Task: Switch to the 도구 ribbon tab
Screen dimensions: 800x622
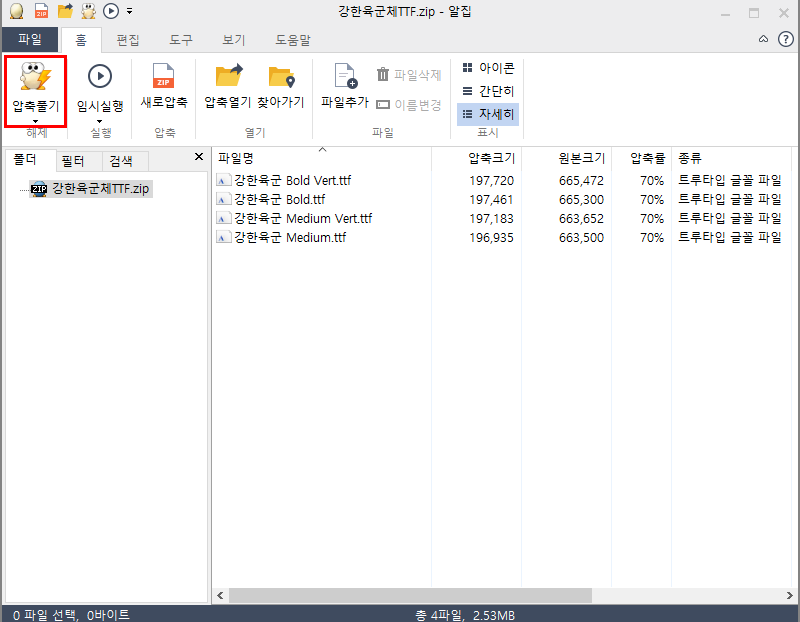Action: coord(180,39)
